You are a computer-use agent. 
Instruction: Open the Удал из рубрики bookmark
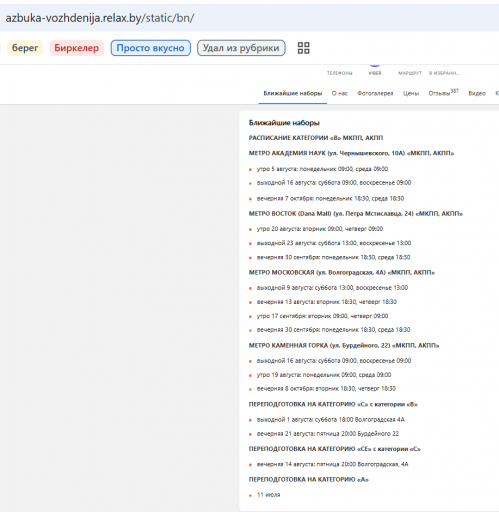coord(241,48)
